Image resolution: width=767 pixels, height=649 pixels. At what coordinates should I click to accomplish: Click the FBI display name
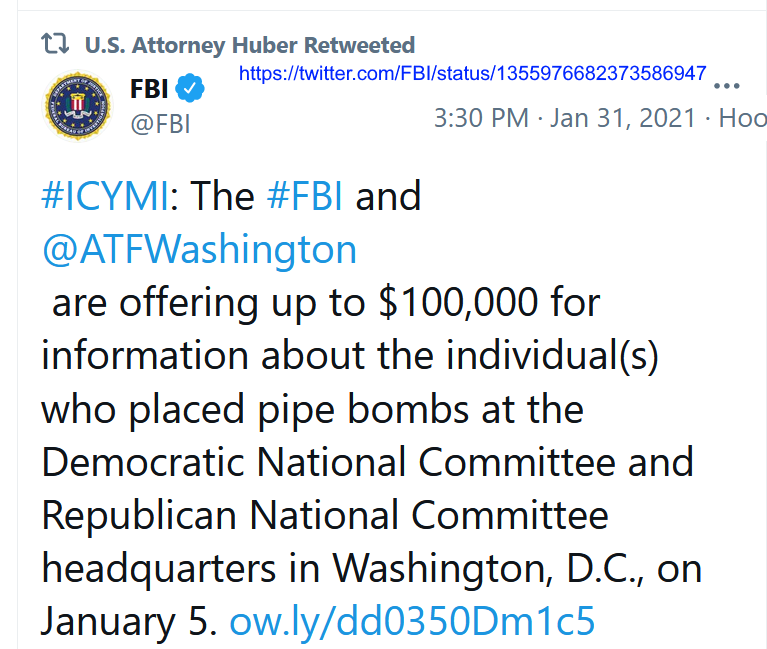pos(149,89)
